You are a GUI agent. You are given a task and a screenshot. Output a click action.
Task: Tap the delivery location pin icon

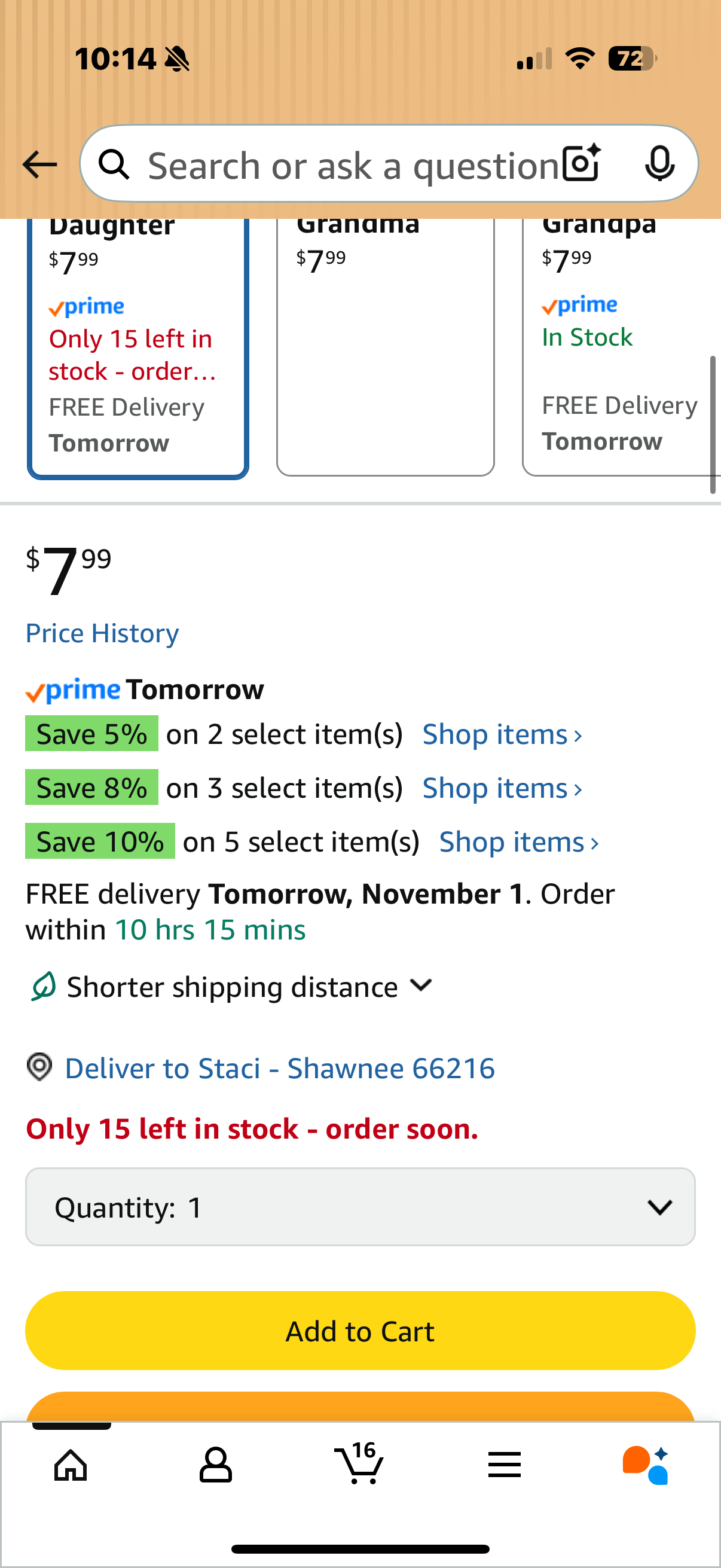[x=39, y=1067]
